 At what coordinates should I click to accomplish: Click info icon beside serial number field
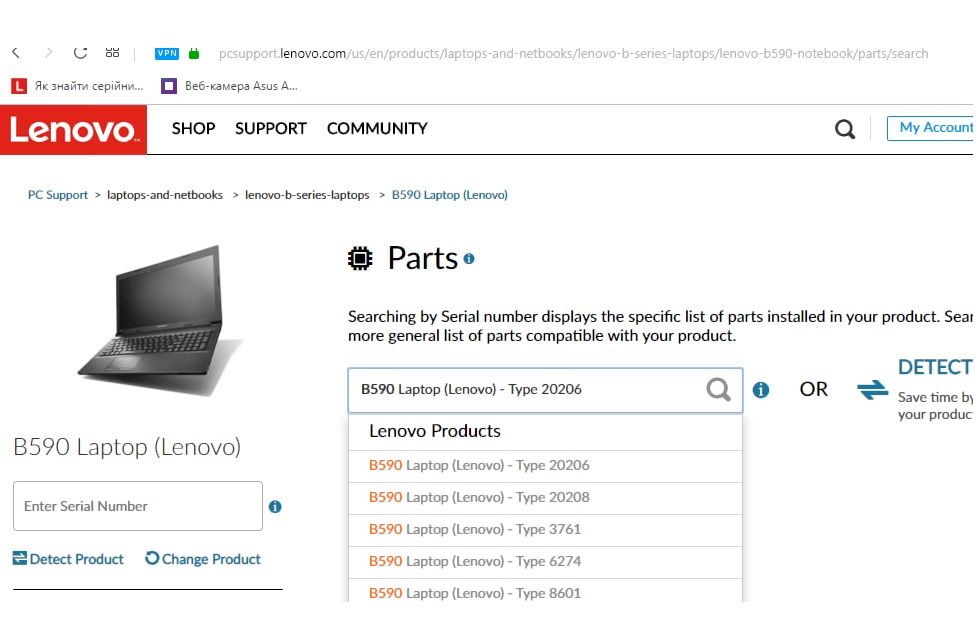click(x=275, y=506)
